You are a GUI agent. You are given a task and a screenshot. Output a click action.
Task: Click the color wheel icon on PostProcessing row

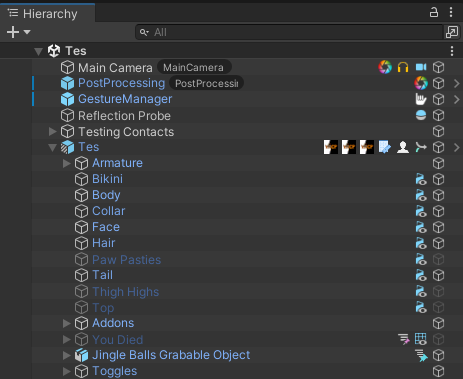421,83
